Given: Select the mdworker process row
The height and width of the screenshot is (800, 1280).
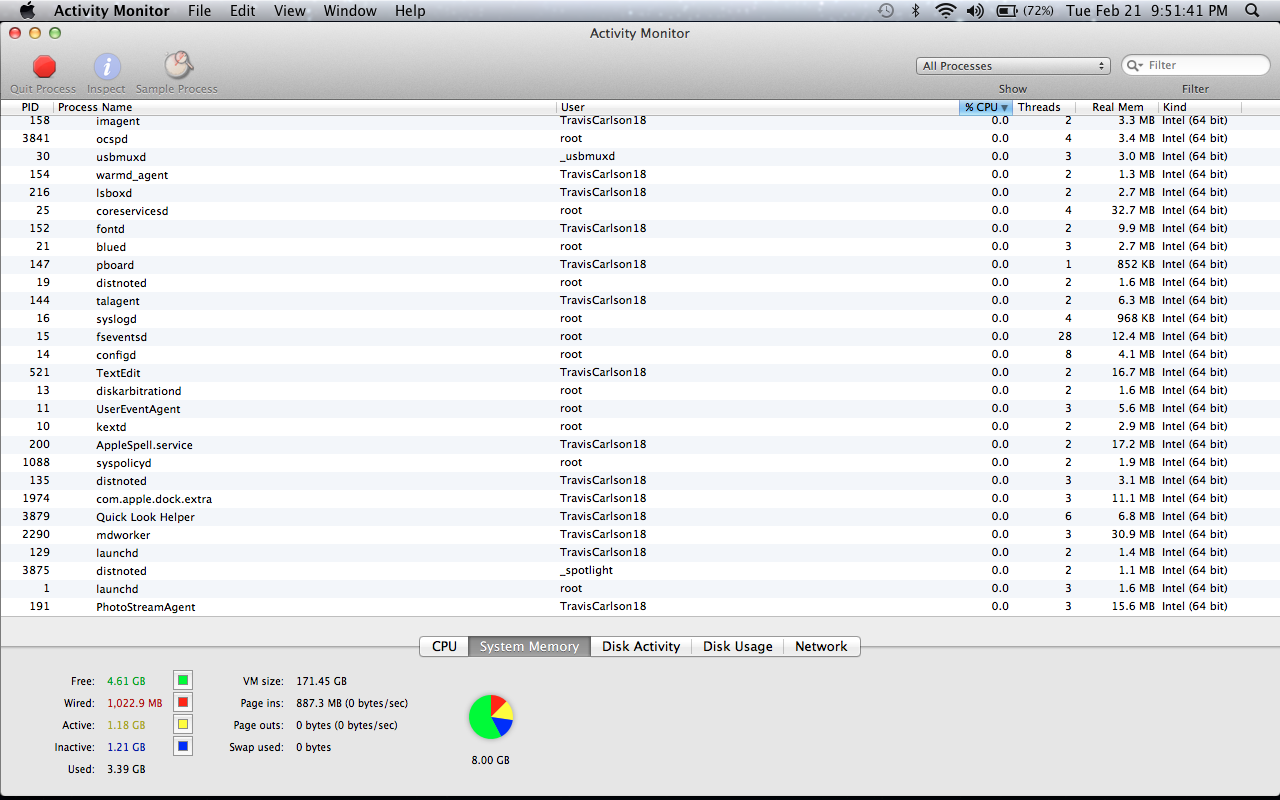Looking at the screenshot, I should coord(640,534).
